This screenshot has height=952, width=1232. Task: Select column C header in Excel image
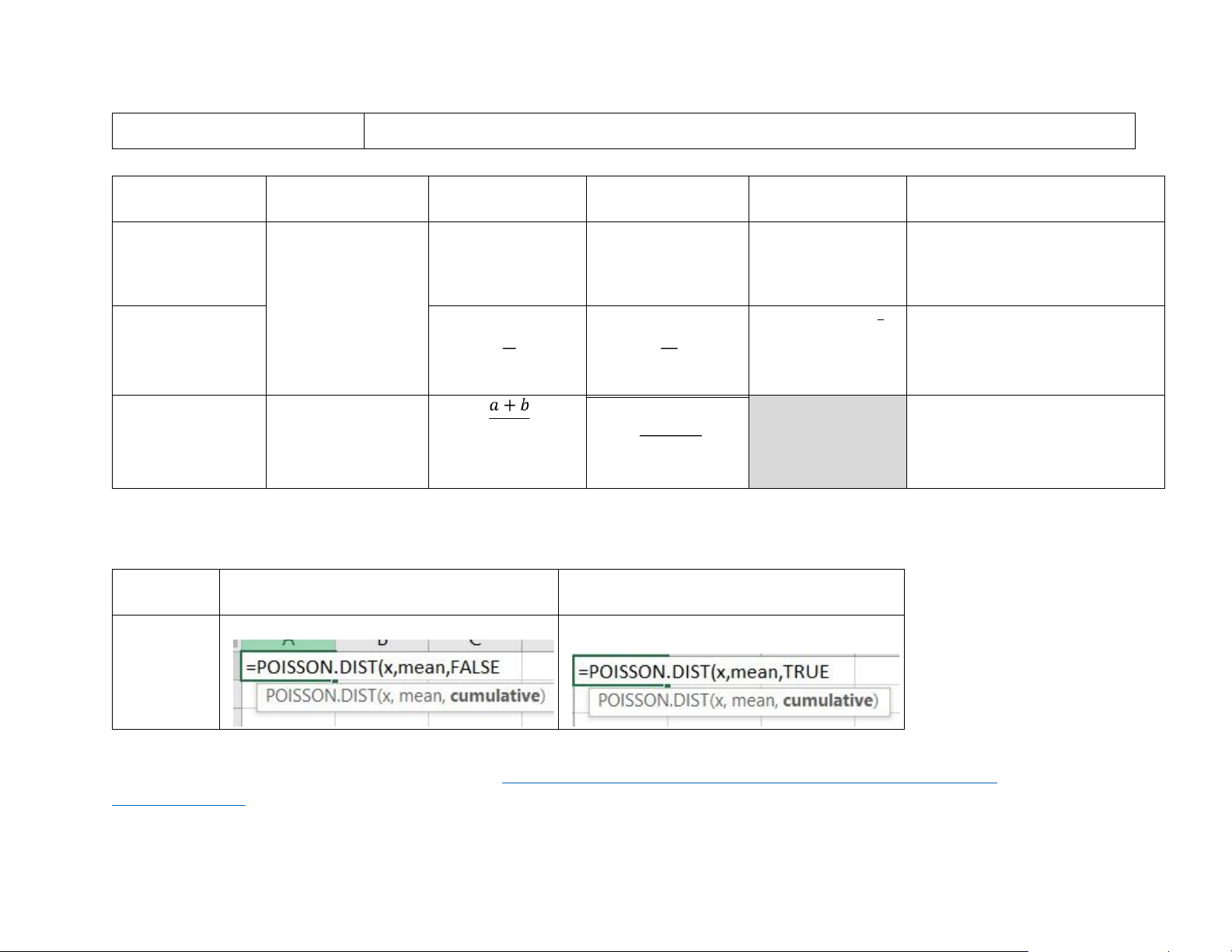click(475, 643)
